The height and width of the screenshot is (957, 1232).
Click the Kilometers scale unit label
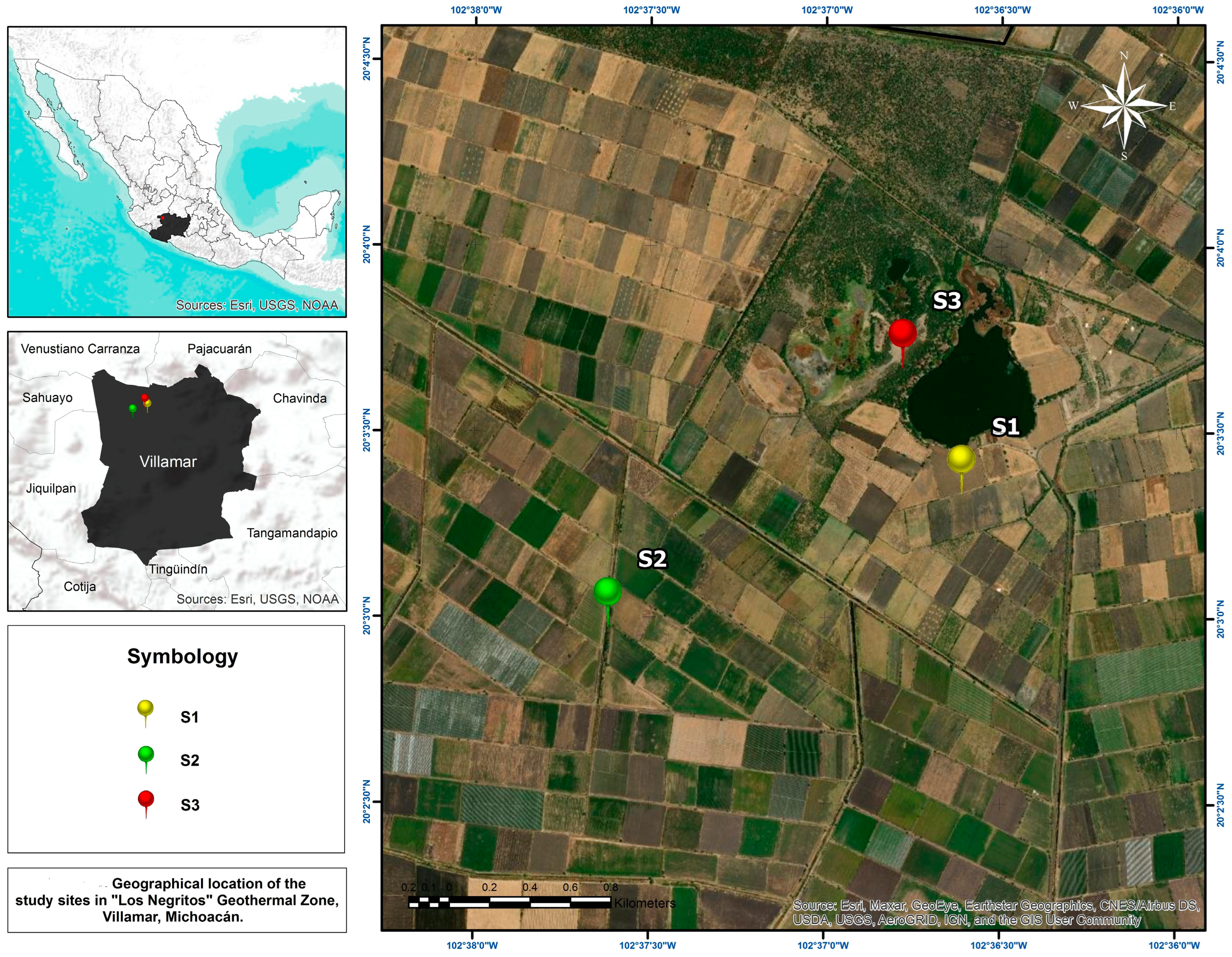click(x=645, y=903)
